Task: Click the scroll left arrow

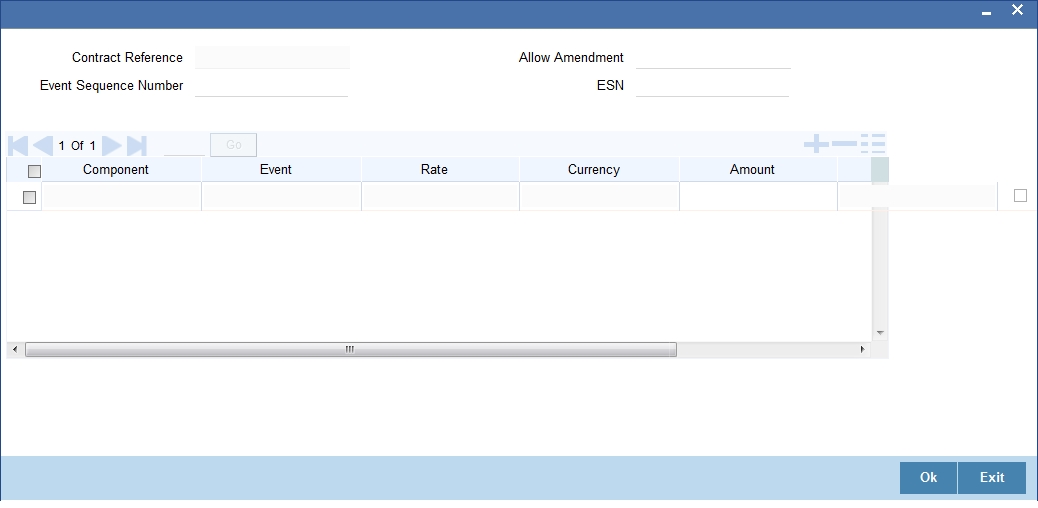Action: click(15, 349)
